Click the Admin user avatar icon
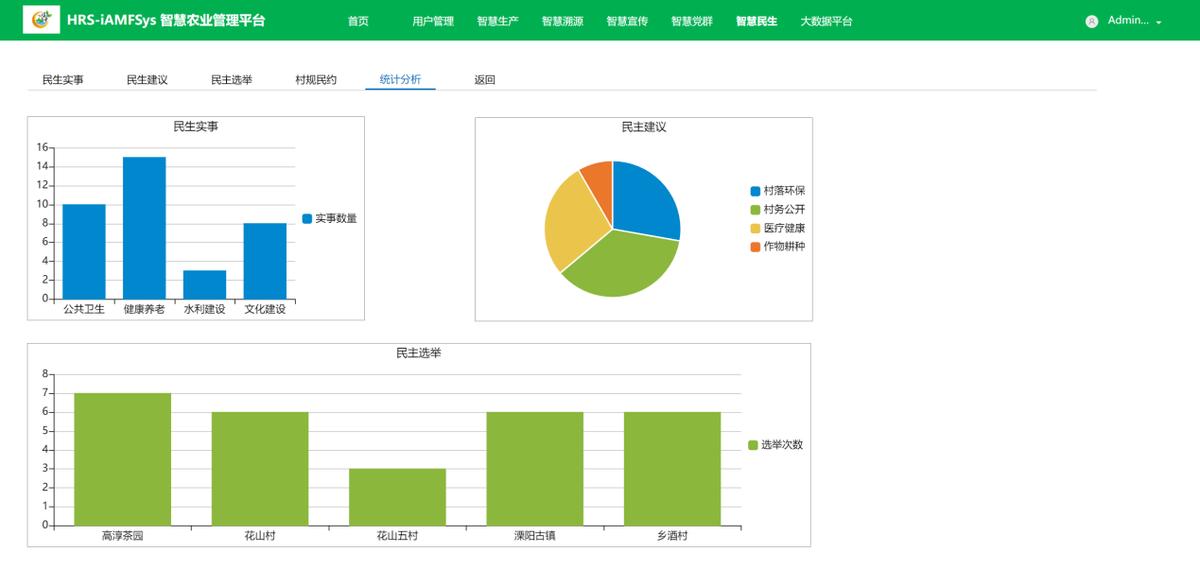Screen dimensions: 1200x566 pos(1091,21)
